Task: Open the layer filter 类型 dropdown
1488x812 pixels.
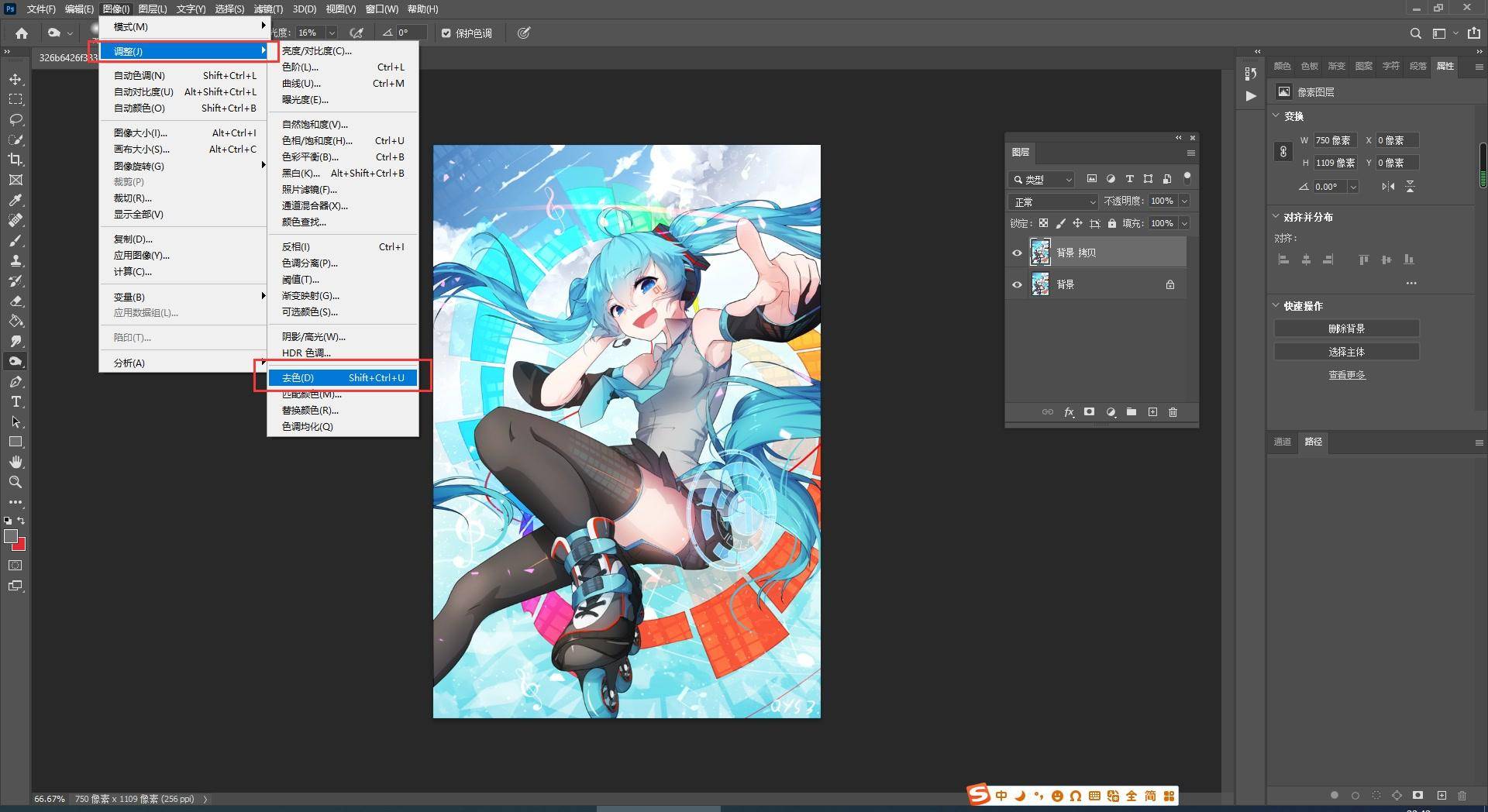Action: [x=1042, y=179]
